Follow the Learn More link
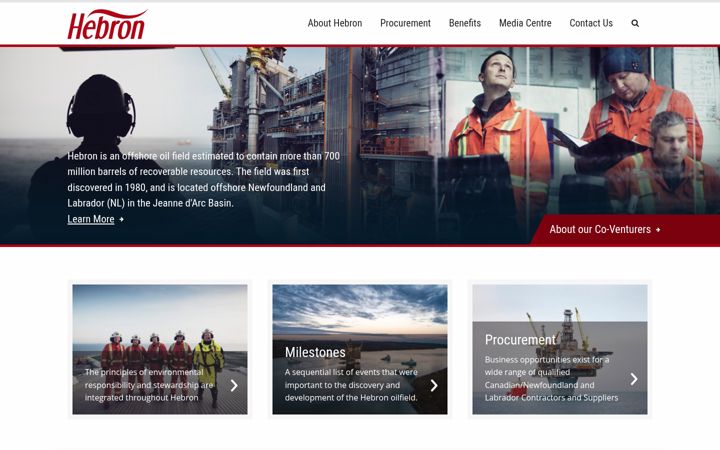This screenshot has height=450, width=720. tap(91, 219)
